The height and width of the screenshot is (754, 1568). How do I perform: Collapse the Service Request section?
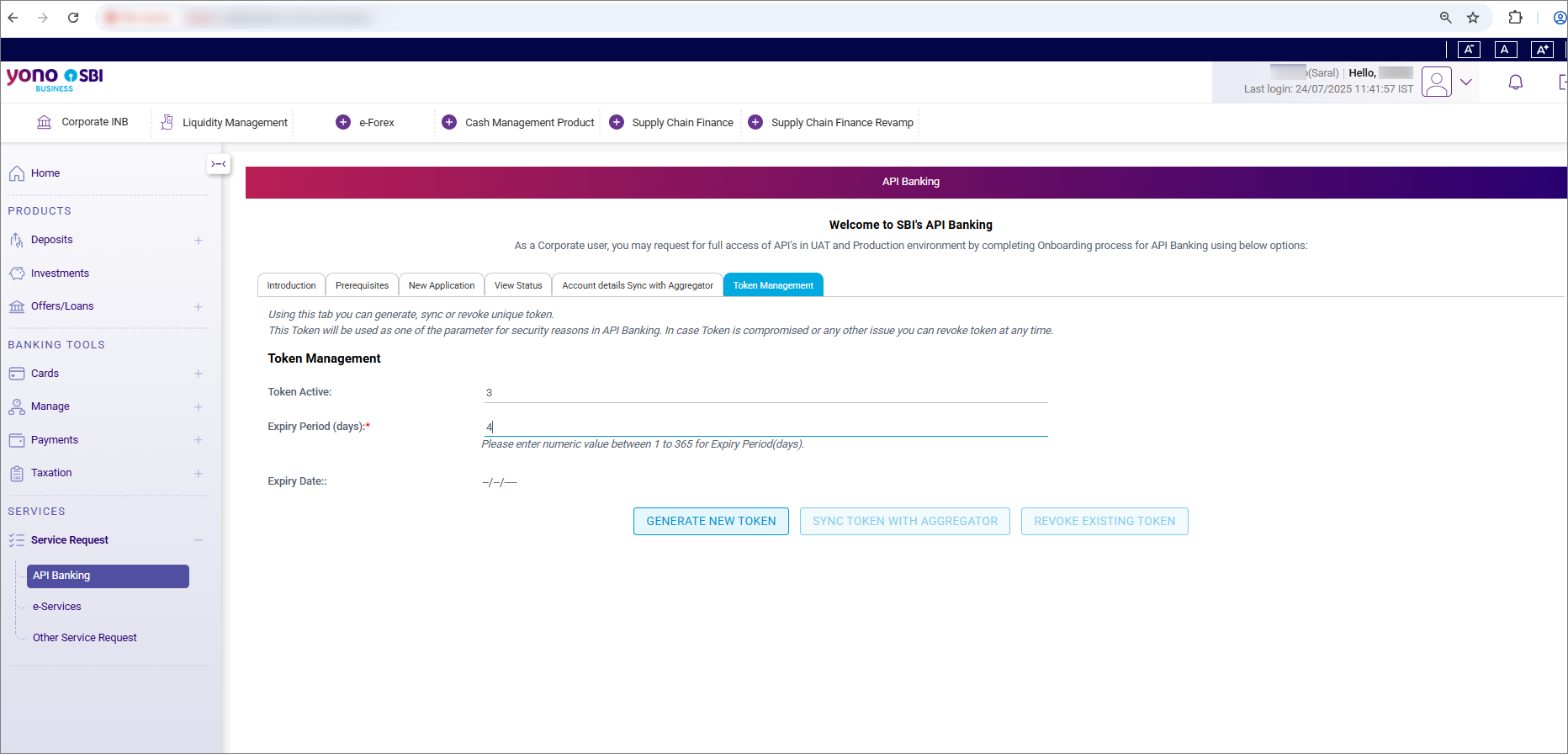click(199, 540)
